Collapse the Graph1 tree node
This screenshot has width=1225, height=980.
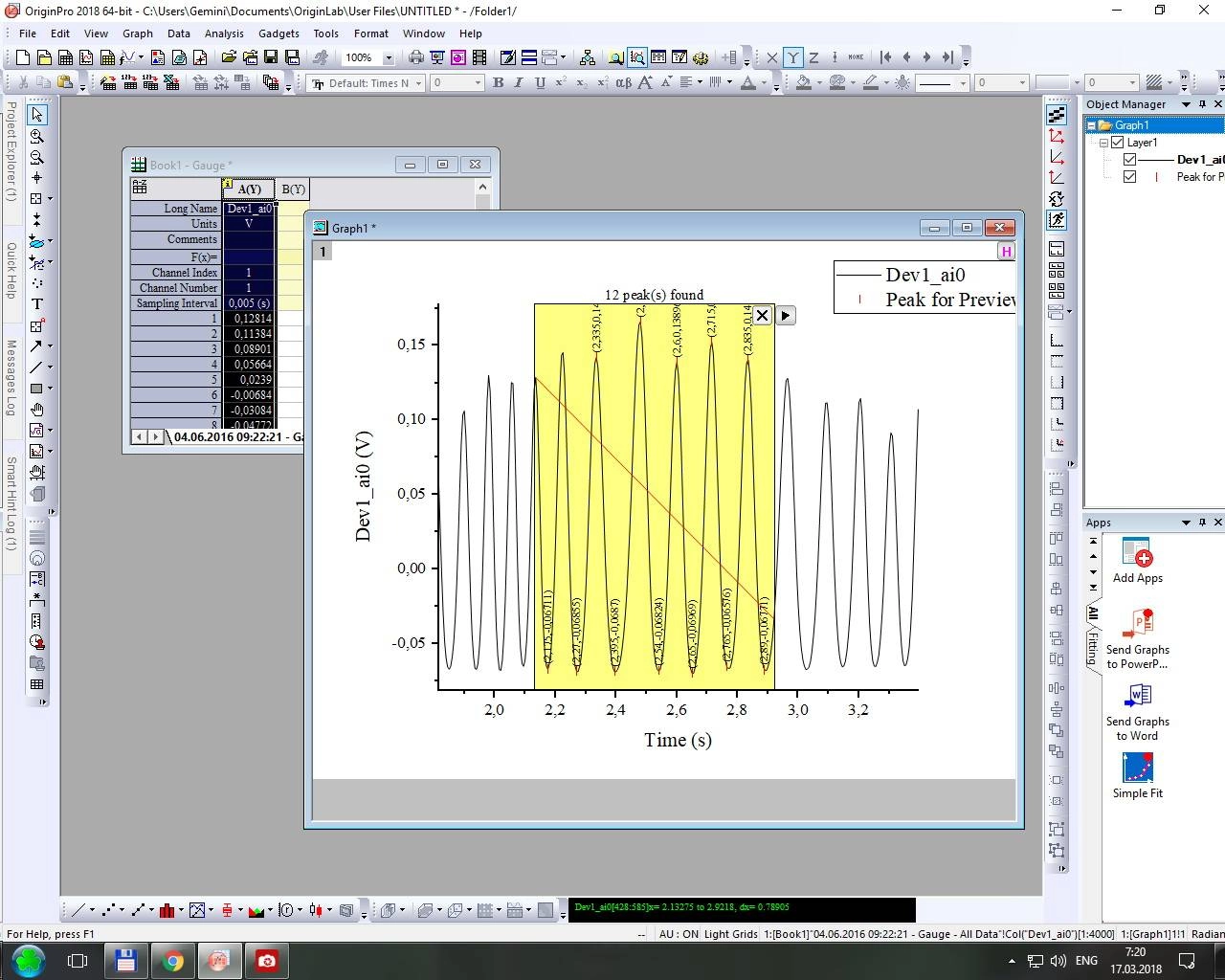(1091, 125)
